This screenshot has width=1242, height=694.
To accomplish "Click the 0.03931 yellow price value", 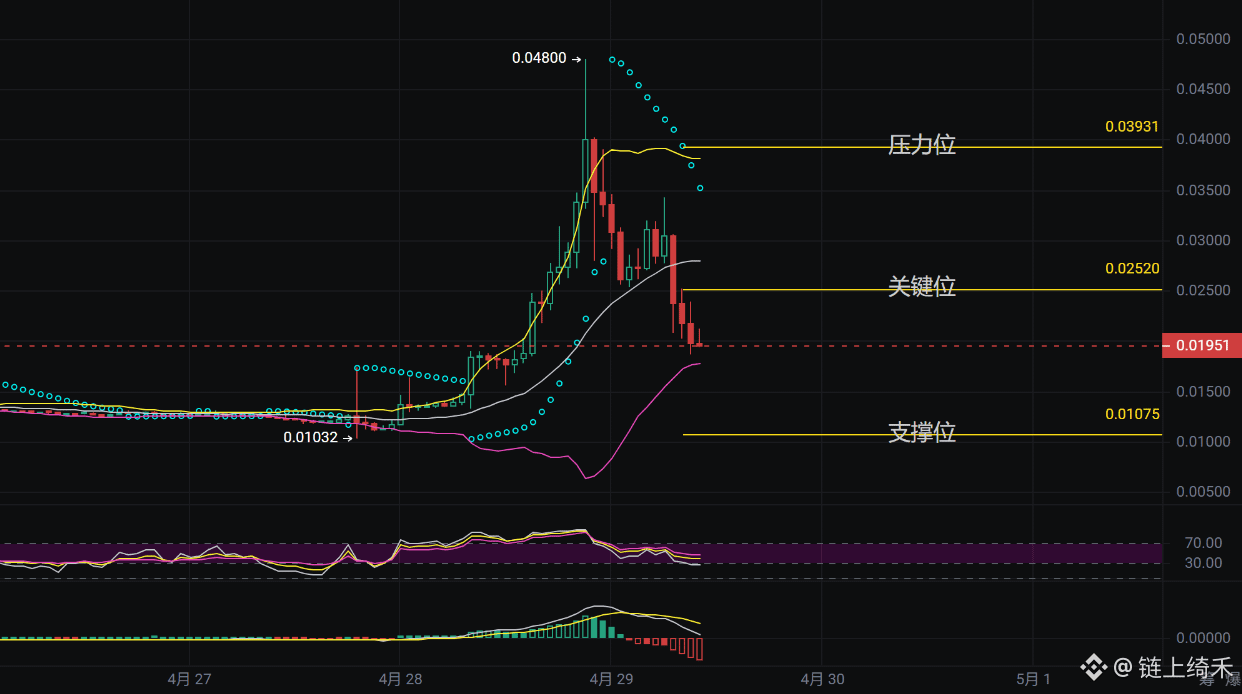I will (x=1132, y=127).
